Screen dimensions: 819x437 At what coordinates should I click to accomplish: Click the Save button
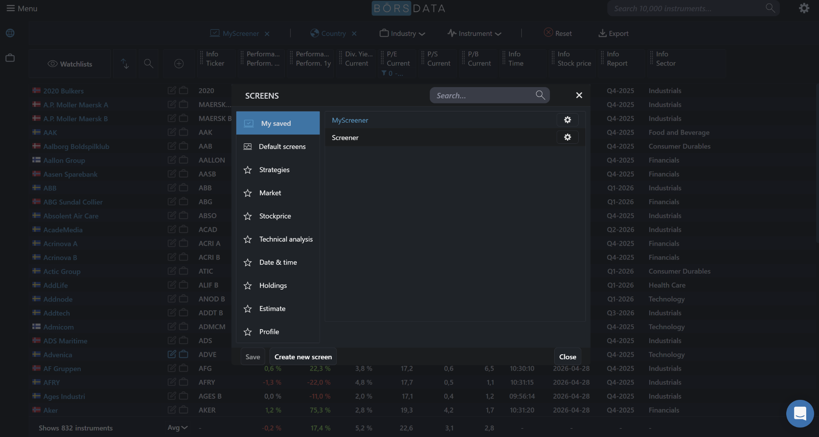[253, 357]
